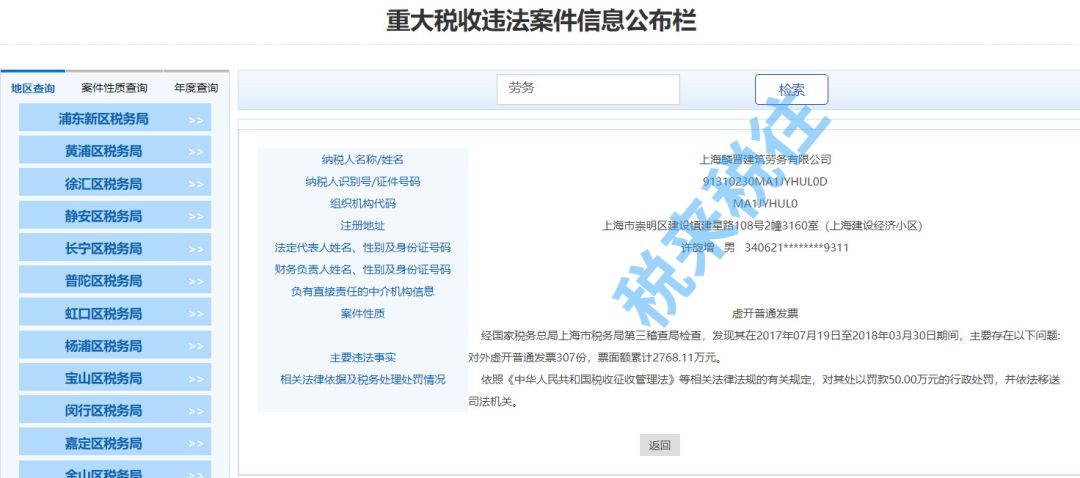
Task: Switch to the 案件性质查询 tab
Action: point(114,88)
